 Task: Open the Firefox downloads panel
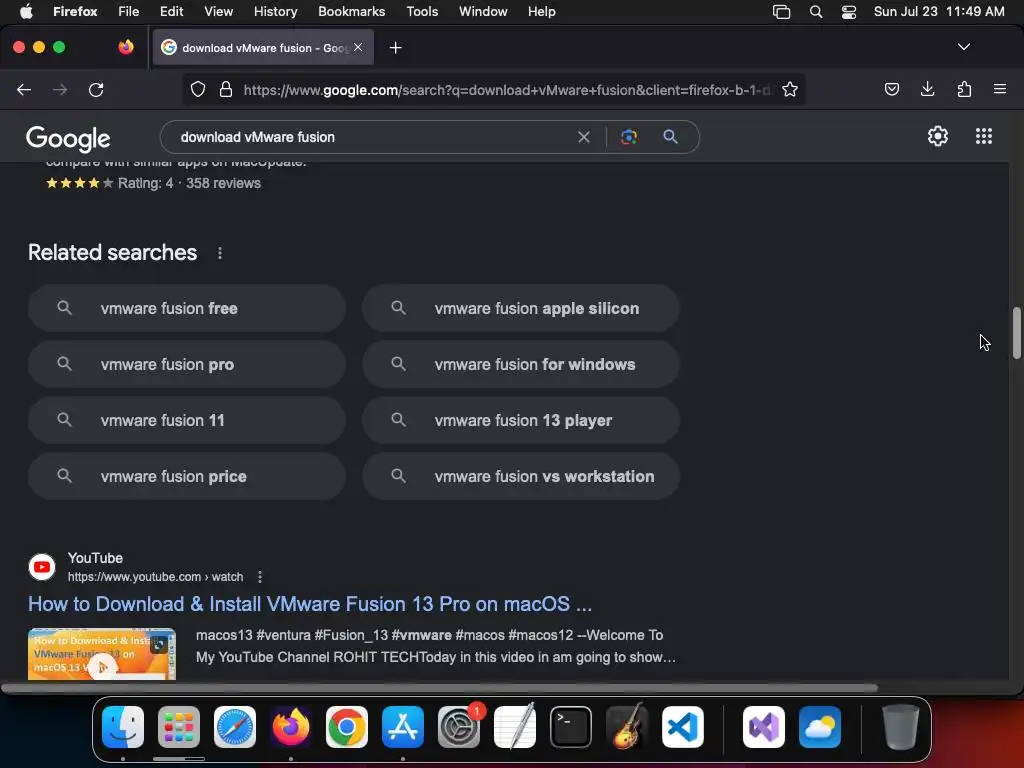click(927, 89)
